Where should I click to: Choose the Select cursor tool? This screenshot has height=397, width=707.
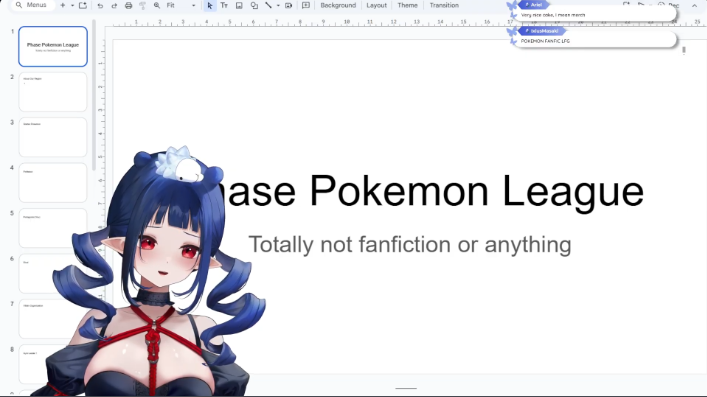209,5
